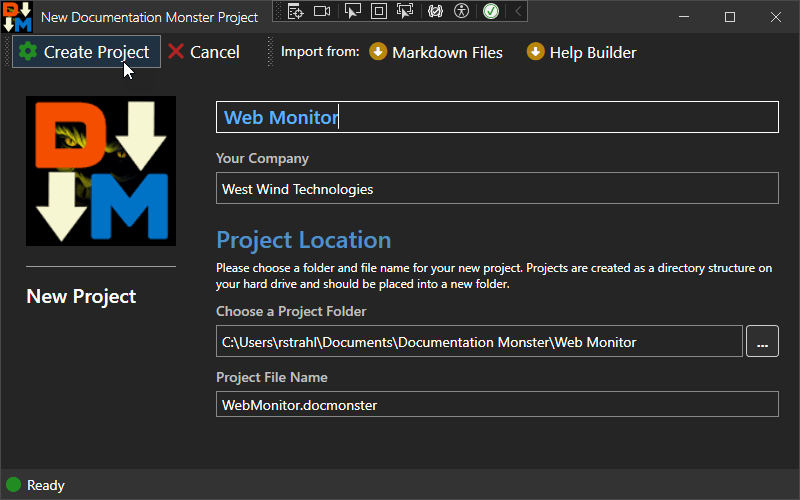Click the "Ready" status bar text
This screenshot has height=500, width=800.
tap(46, 485)
